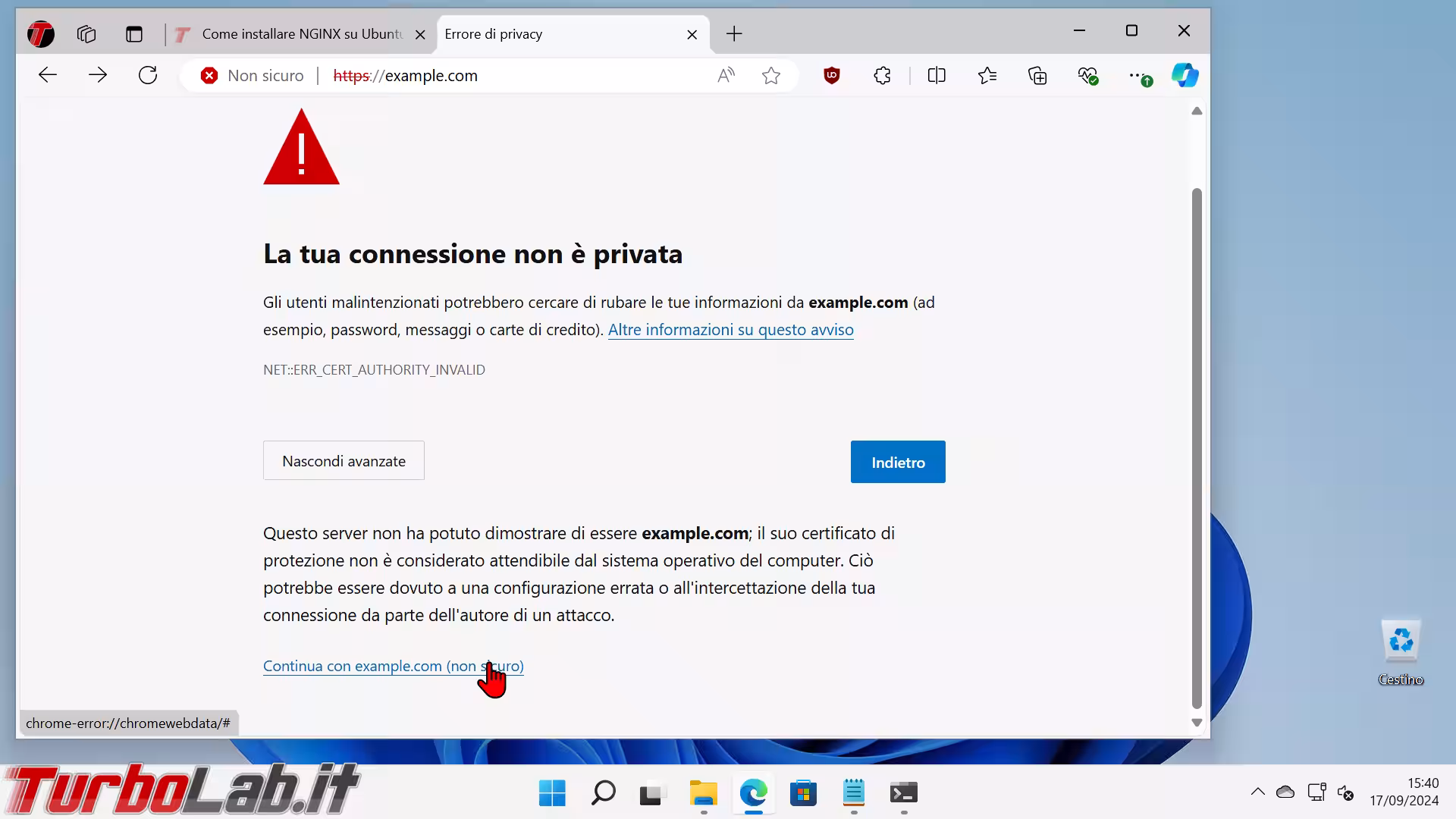Open the Extensions puzzle icon
1456x819 pixels.
[882, 75]
